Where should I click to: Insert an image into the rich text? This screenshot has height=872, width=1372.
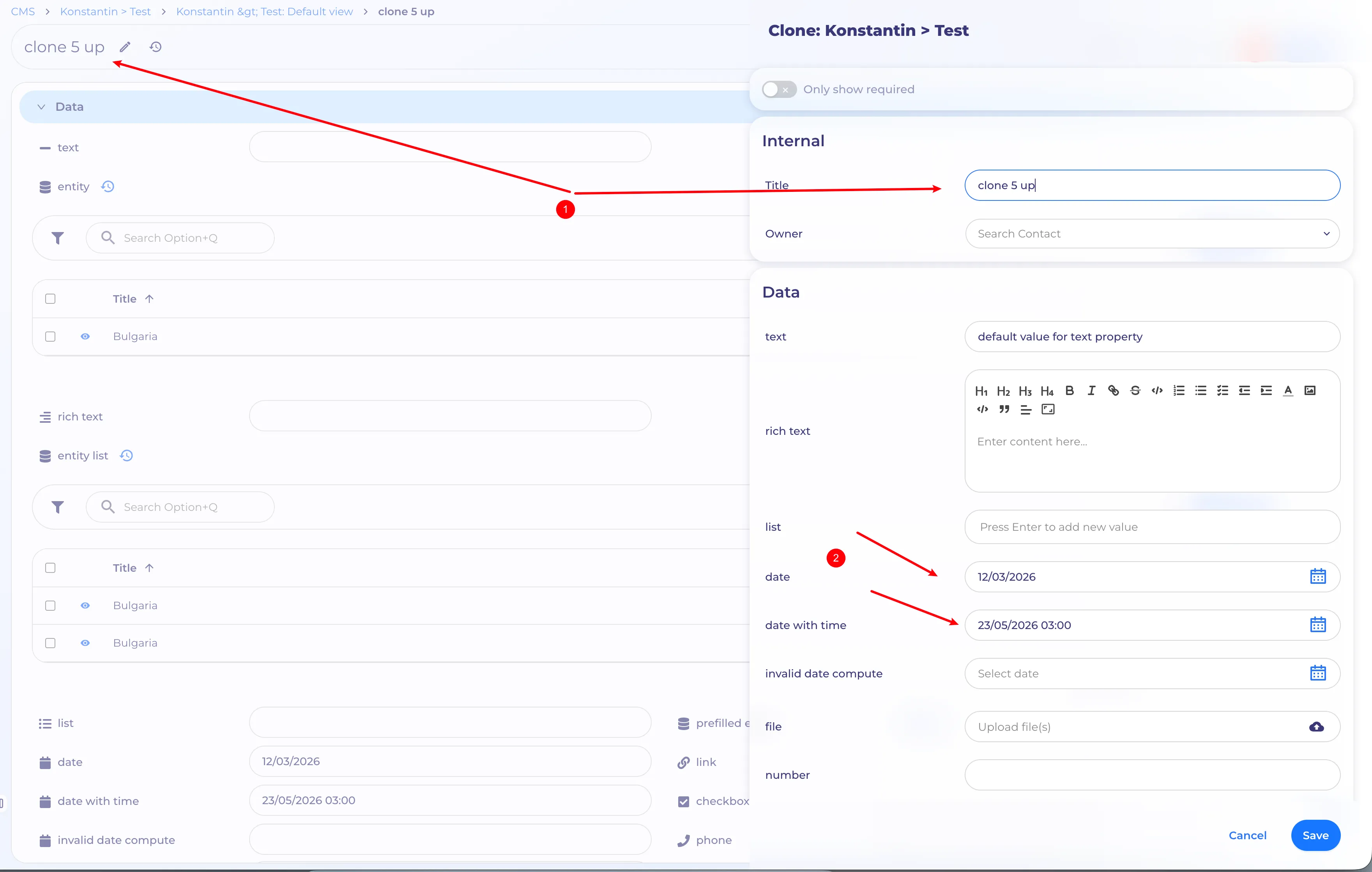pyautogui.click(x=1310, y=390)
